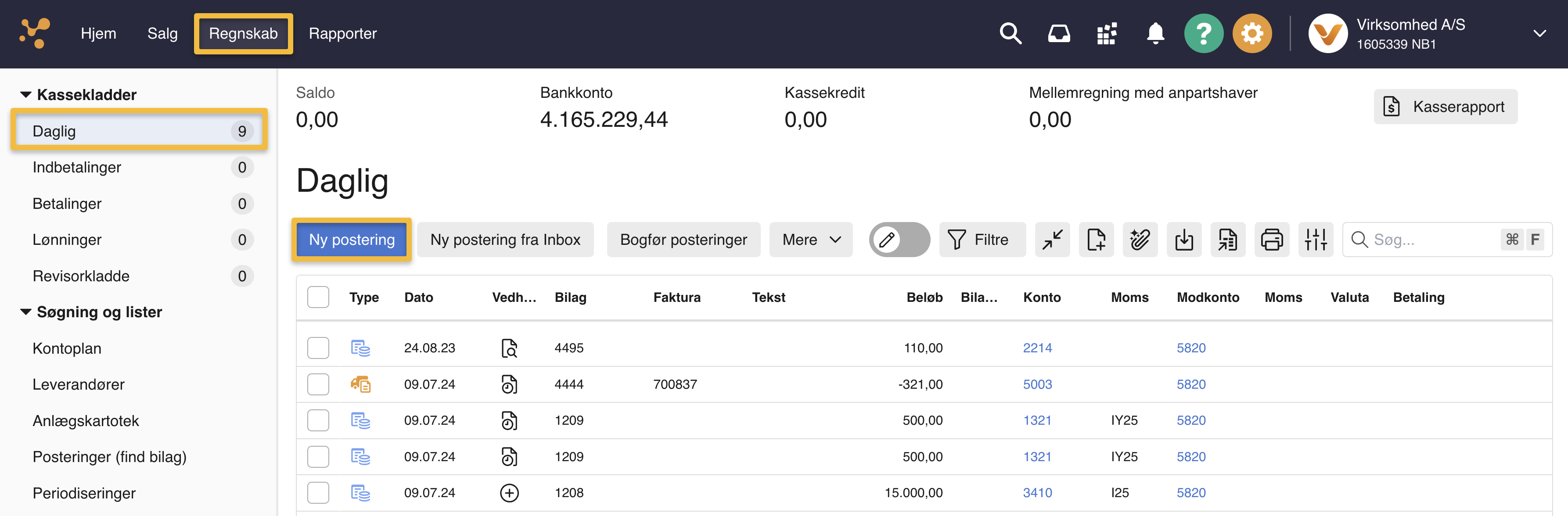1568x516 pixels.
Task: Collapse the Kassekladder section
Action: 25,95
